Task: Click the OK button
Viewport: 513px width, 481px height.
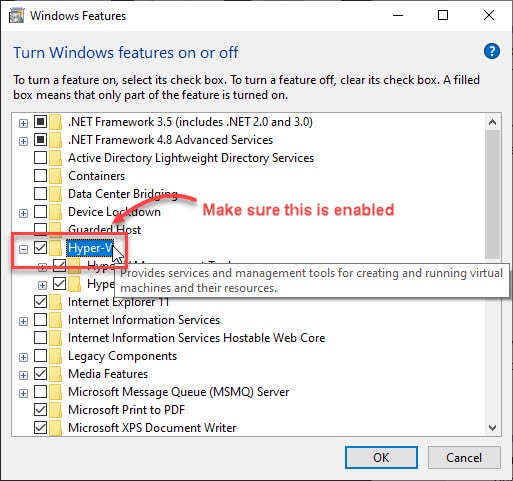Action: 381,457
